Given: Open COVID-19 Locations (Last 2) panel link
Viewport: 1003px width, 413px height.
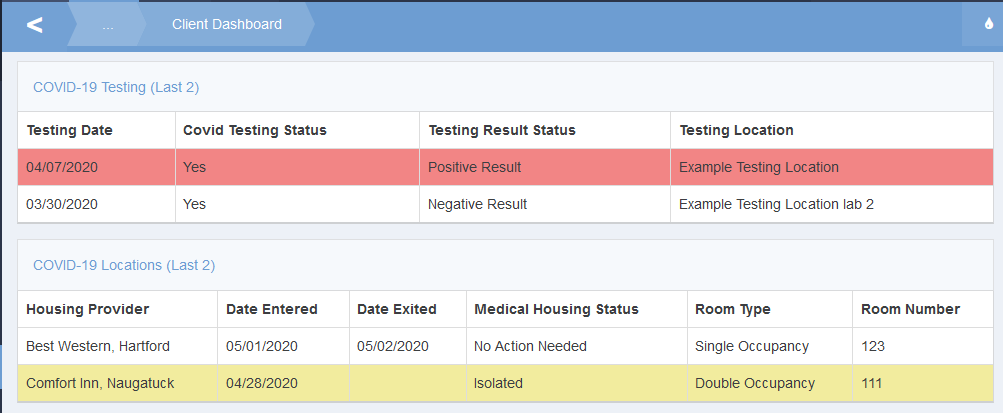Looking at the screenshot, I should pos(124,265).
